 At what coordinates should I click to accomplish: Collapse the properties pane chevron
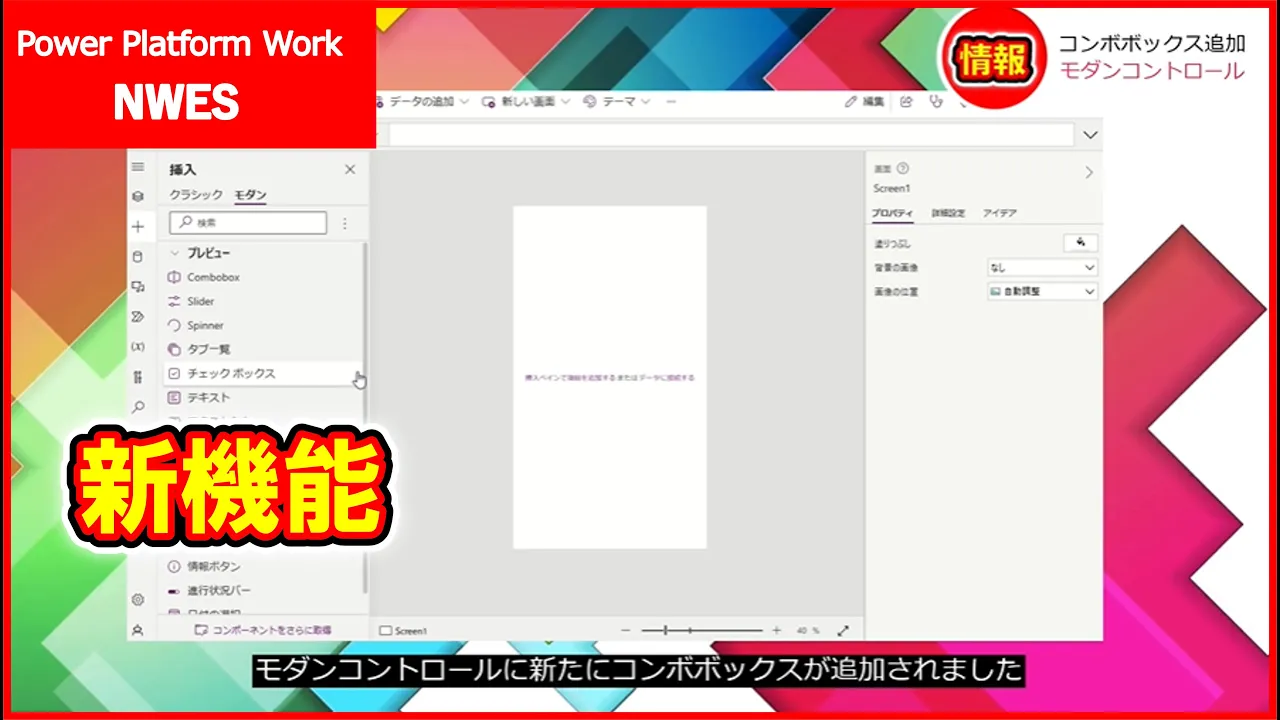click(1089, 172)
